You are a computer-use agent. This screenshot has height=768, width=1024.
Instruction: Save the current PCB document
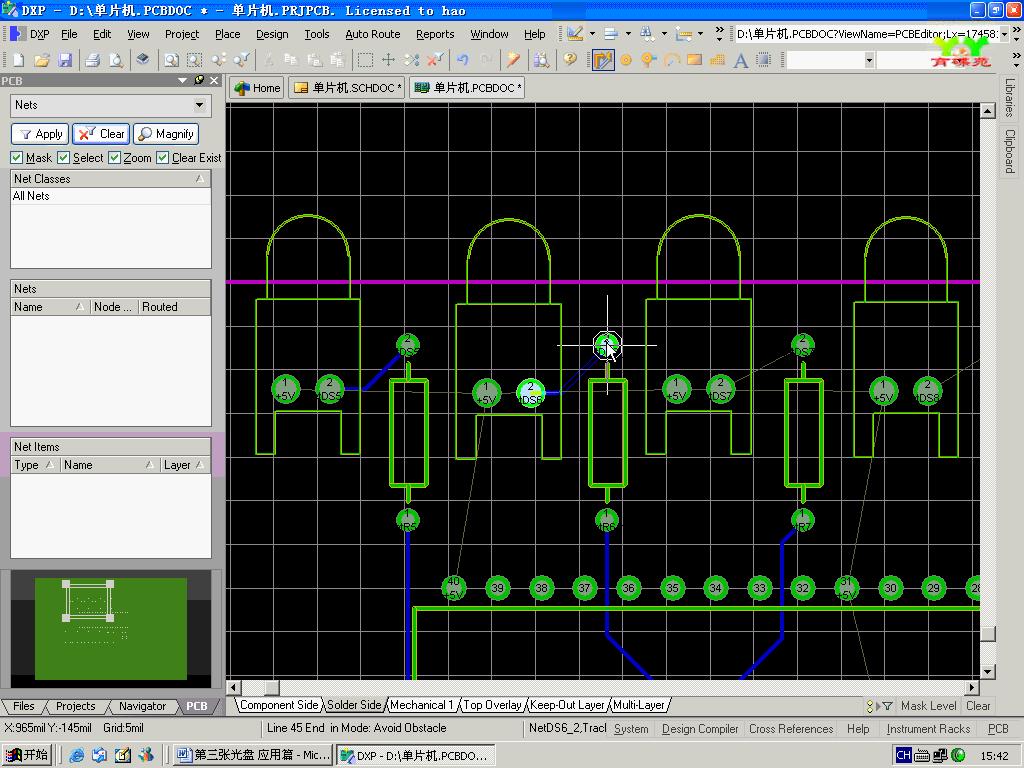(x=65, y=60)
